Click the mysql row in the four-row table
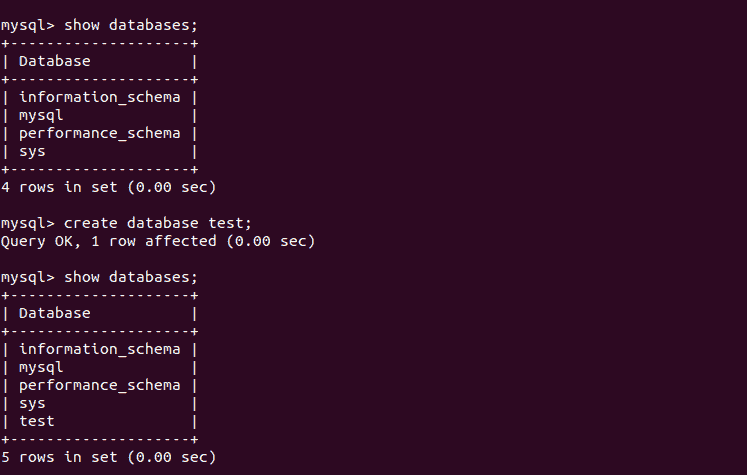Screen dimensions: 747x475 [41, 115]
